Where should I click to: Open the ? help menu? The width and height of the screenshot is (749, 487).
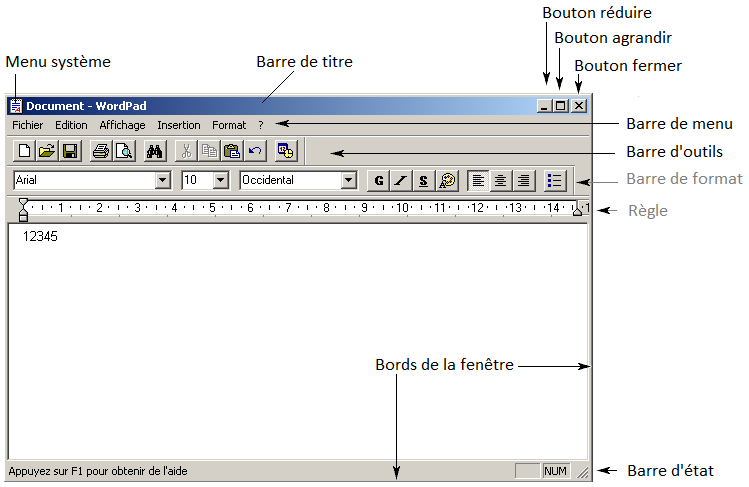click(261, 125)
